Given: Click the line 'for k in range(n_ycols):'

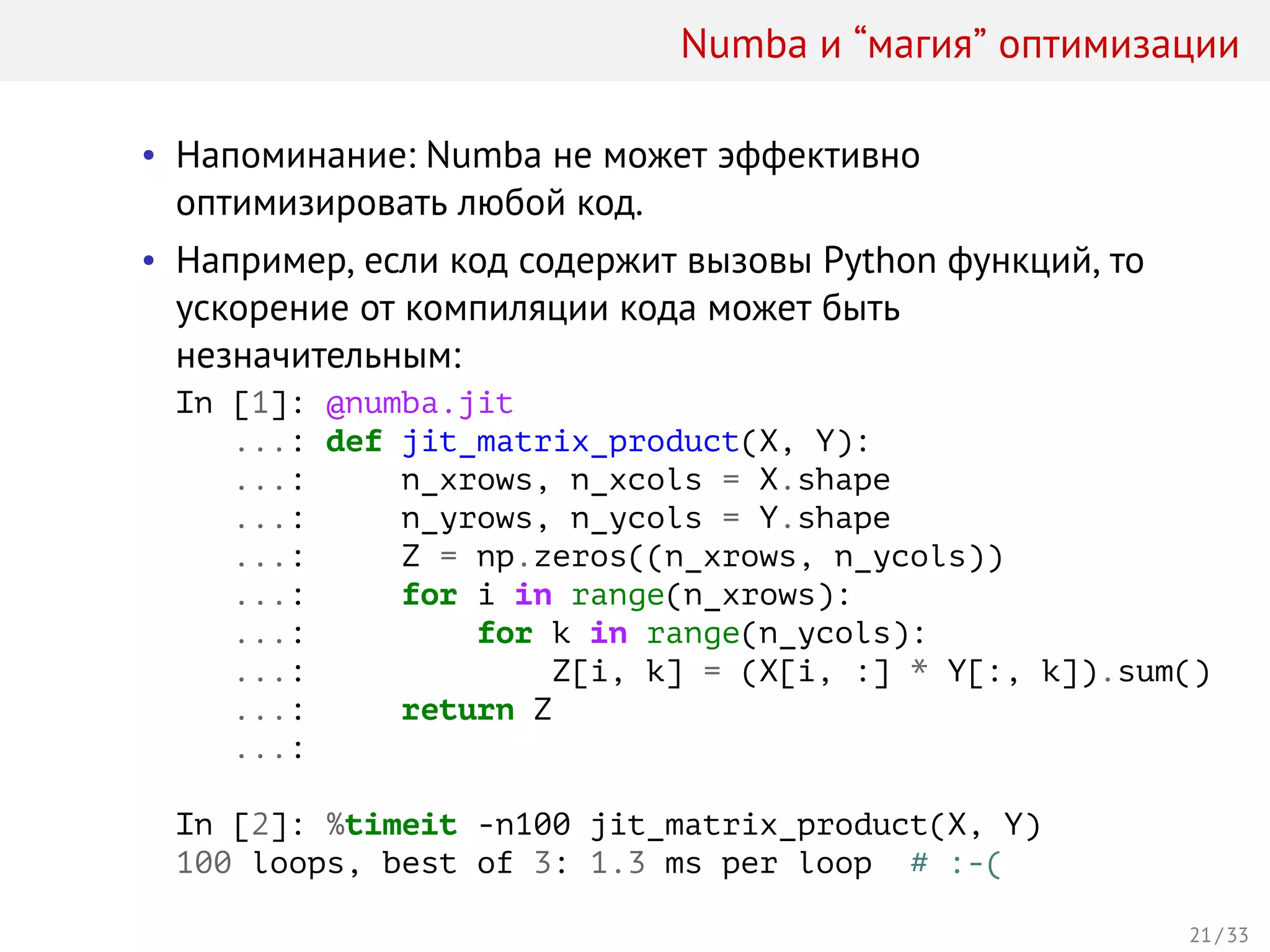Looking at the screenshot, I should [x=701, y=634].
